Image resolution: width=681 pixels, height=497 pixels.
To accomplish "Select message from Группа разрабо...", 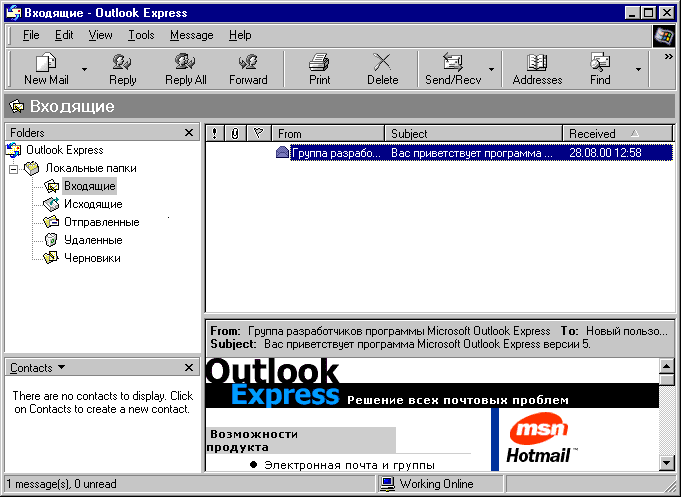I will pos(337,153).
